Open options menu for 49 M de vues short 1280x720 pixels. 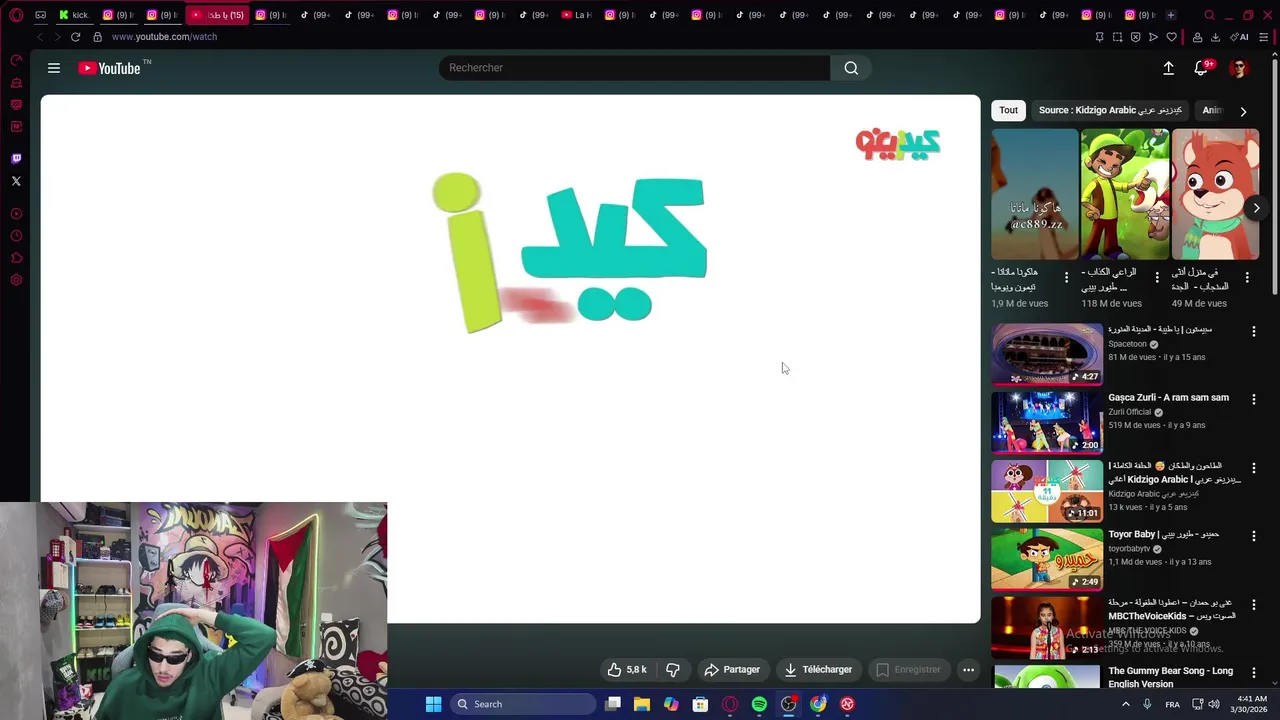pos(1247,277)
